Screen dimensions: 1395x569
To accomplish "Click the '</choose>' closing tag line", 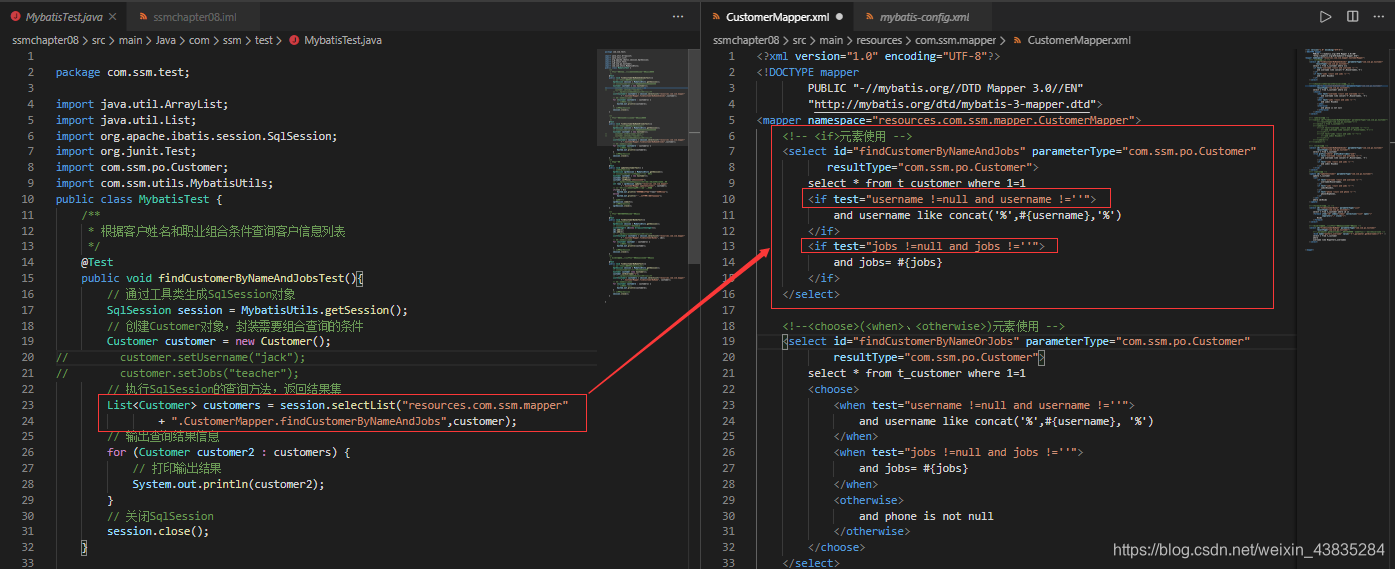I will pyautogui.click(x=836, y=547).
